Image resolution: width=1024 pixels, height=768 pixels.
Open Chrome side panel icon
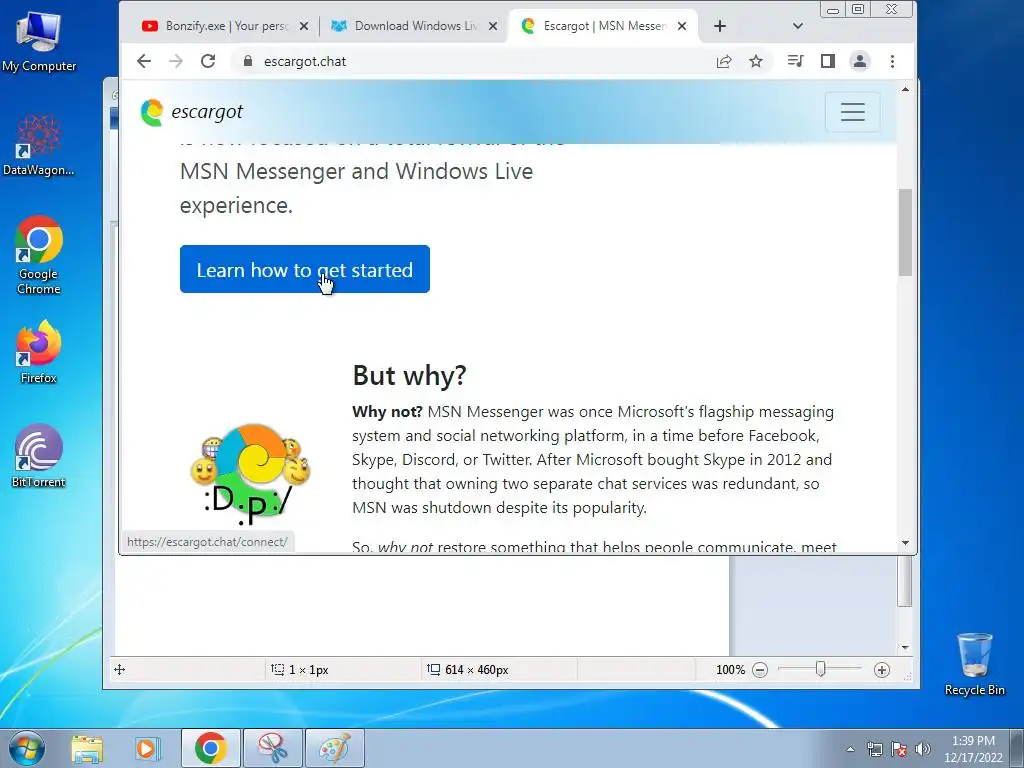point(827,61)
